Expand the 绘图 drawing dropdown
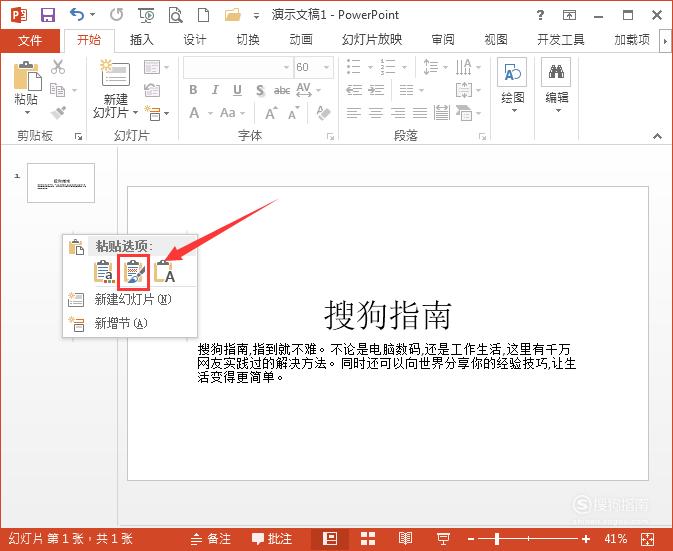 [x=513, y=111]
